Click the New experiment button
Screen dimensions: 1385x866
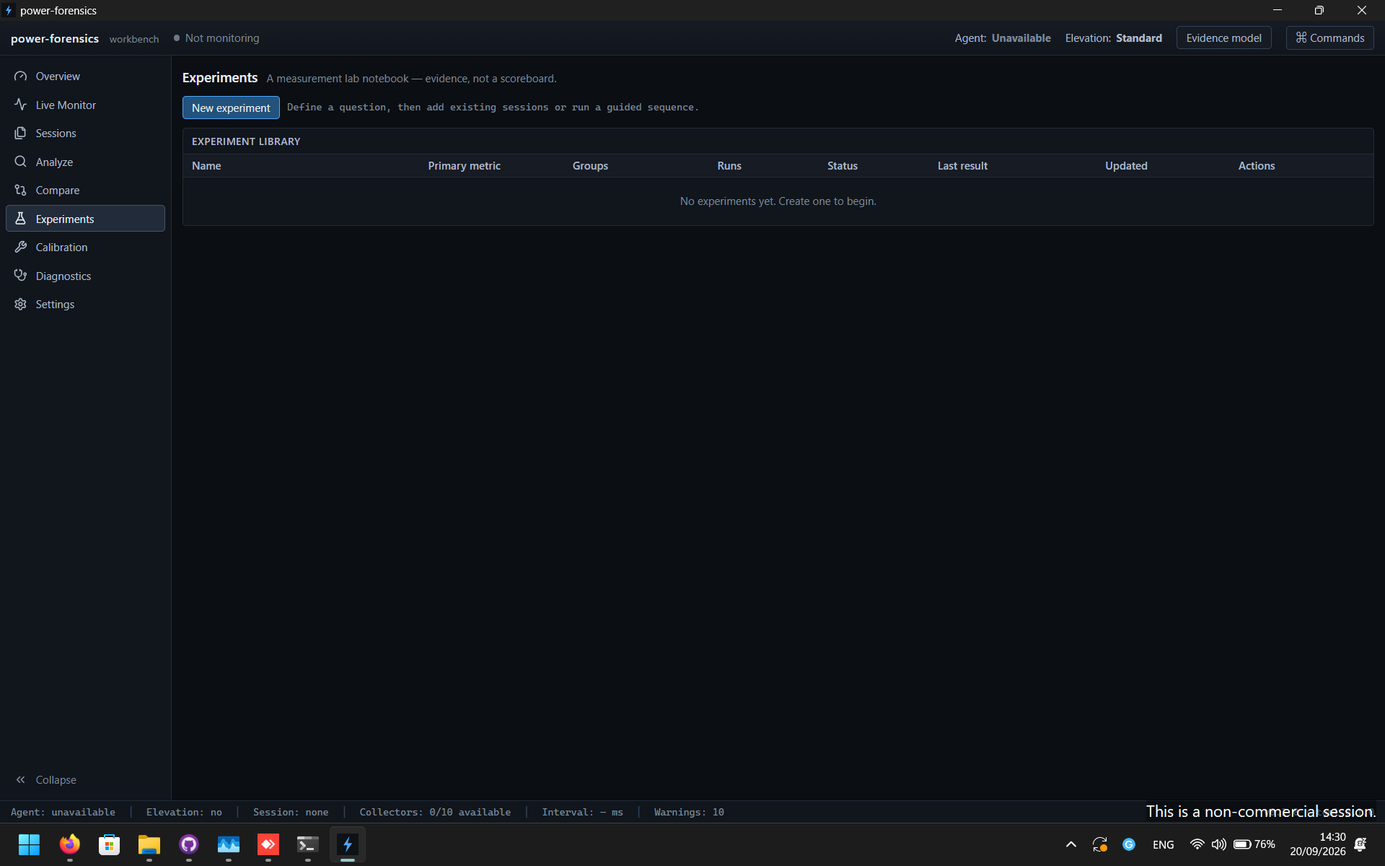tap(231, 107)
